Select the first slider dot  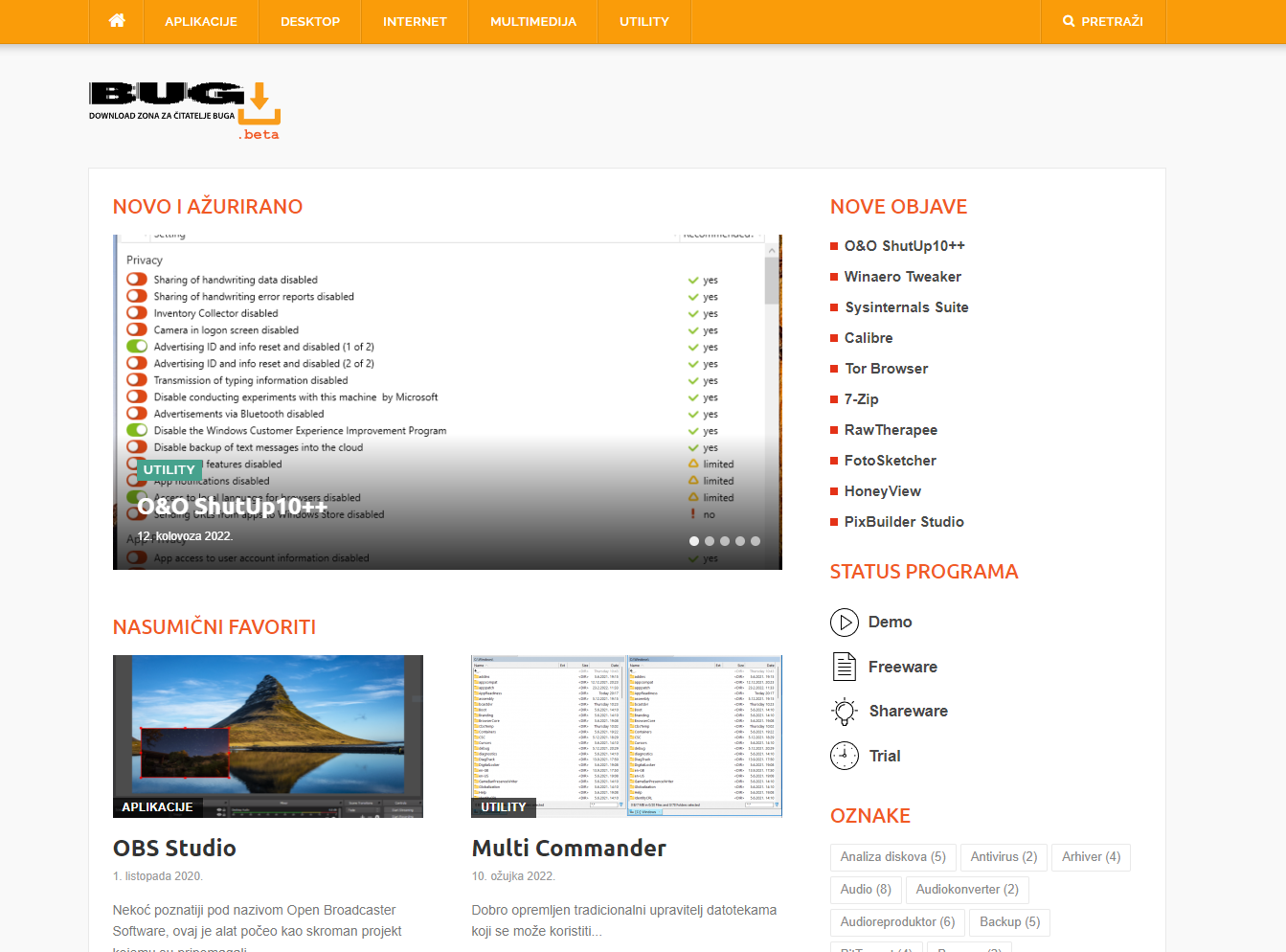click(694, 541)
